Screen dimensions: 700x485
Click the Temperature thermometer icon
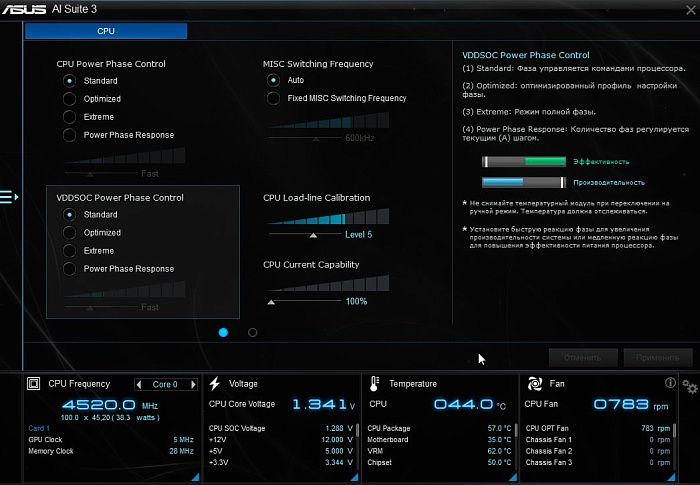click(373, 383)
